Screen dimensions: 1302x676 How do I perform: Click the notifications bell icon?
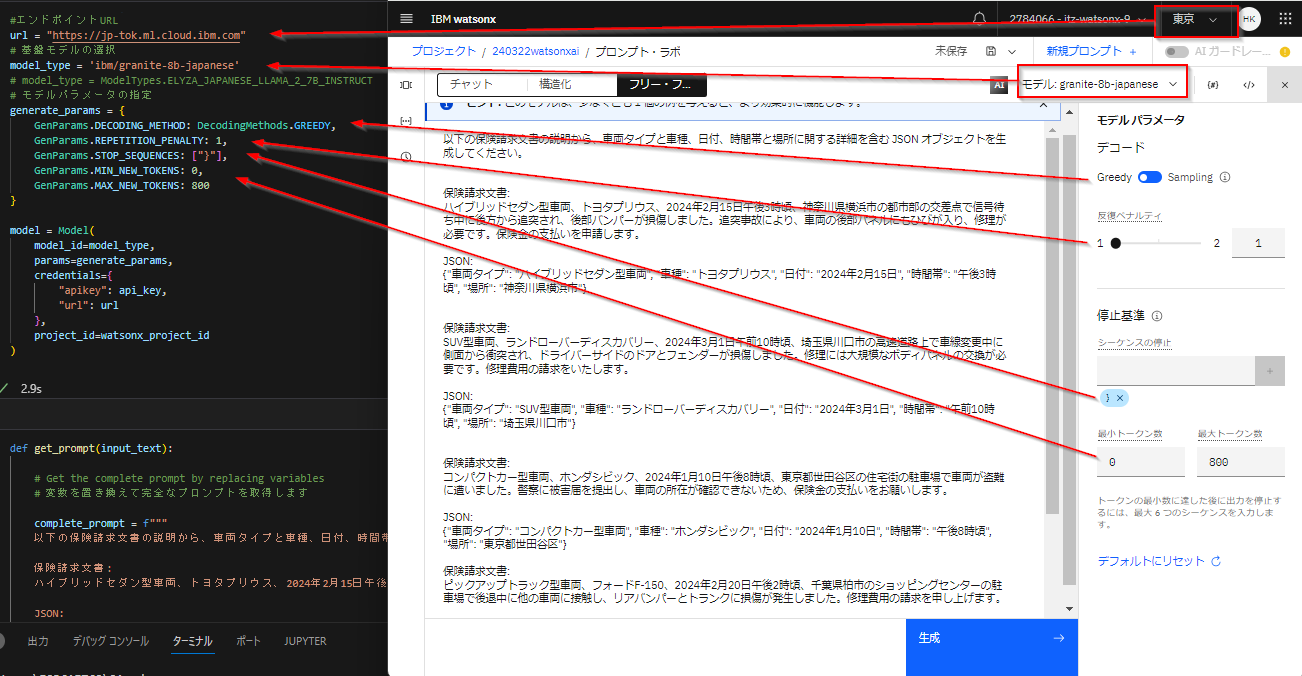click(x=979, y=19)
